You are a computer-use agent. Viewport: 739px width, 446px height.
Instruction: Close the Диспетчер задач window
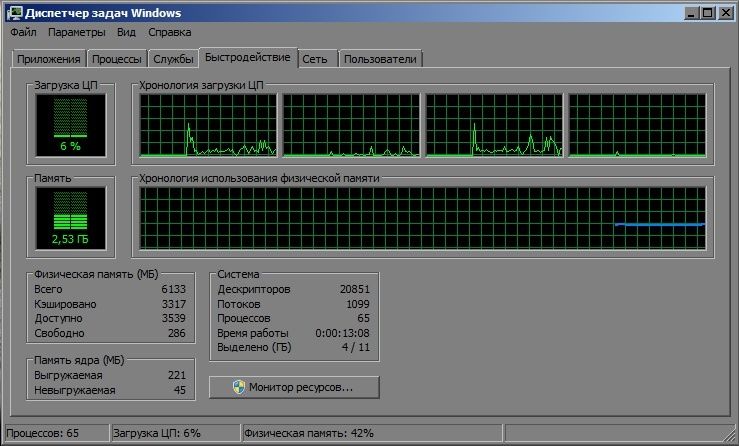(725, 13)
